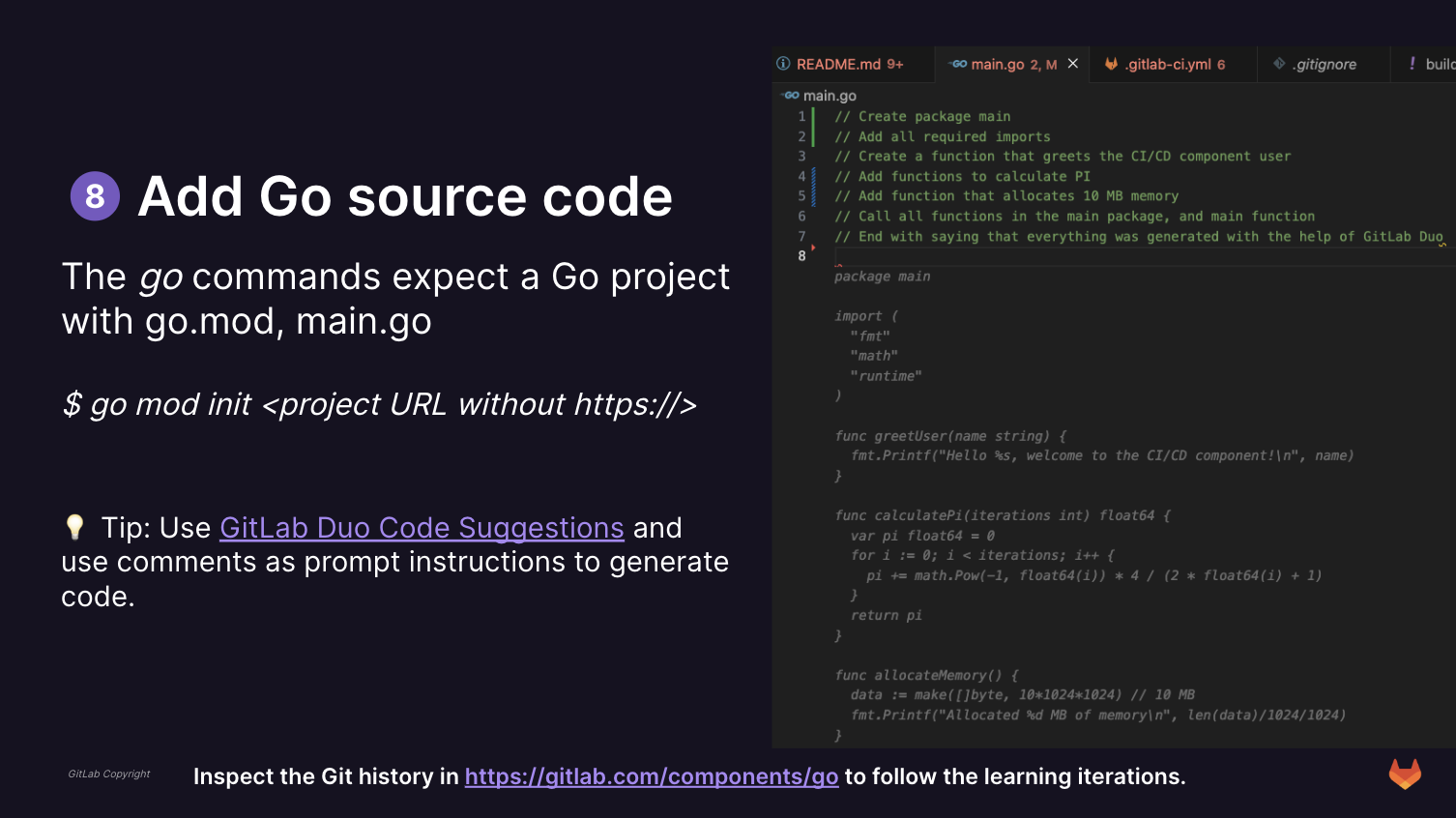Click the 'var pi float64 = 0' line

922,536
